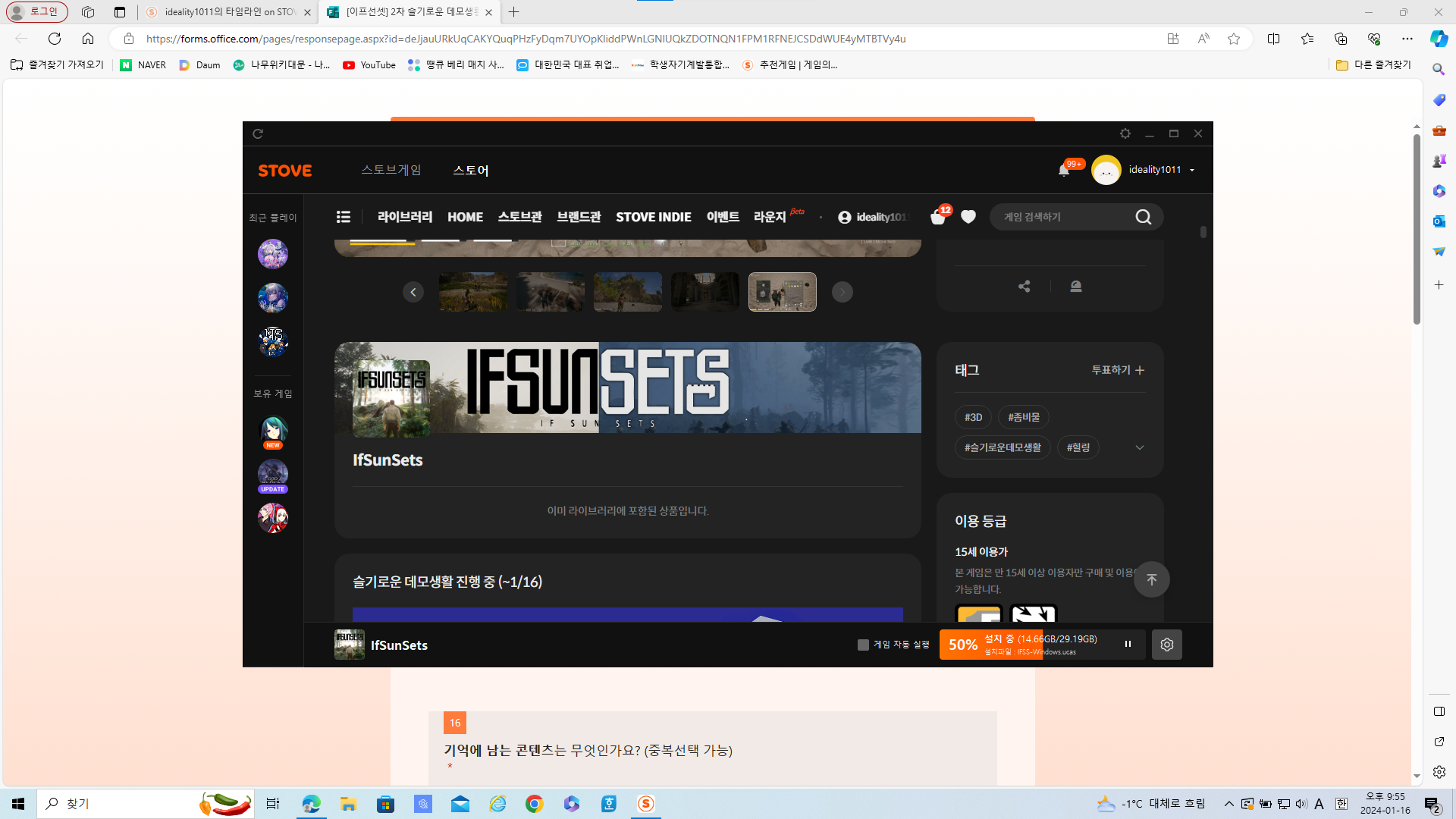Click the browser page vertical scrollbar
Viewport: 1456px width, 819px height.
(1417, 230)
